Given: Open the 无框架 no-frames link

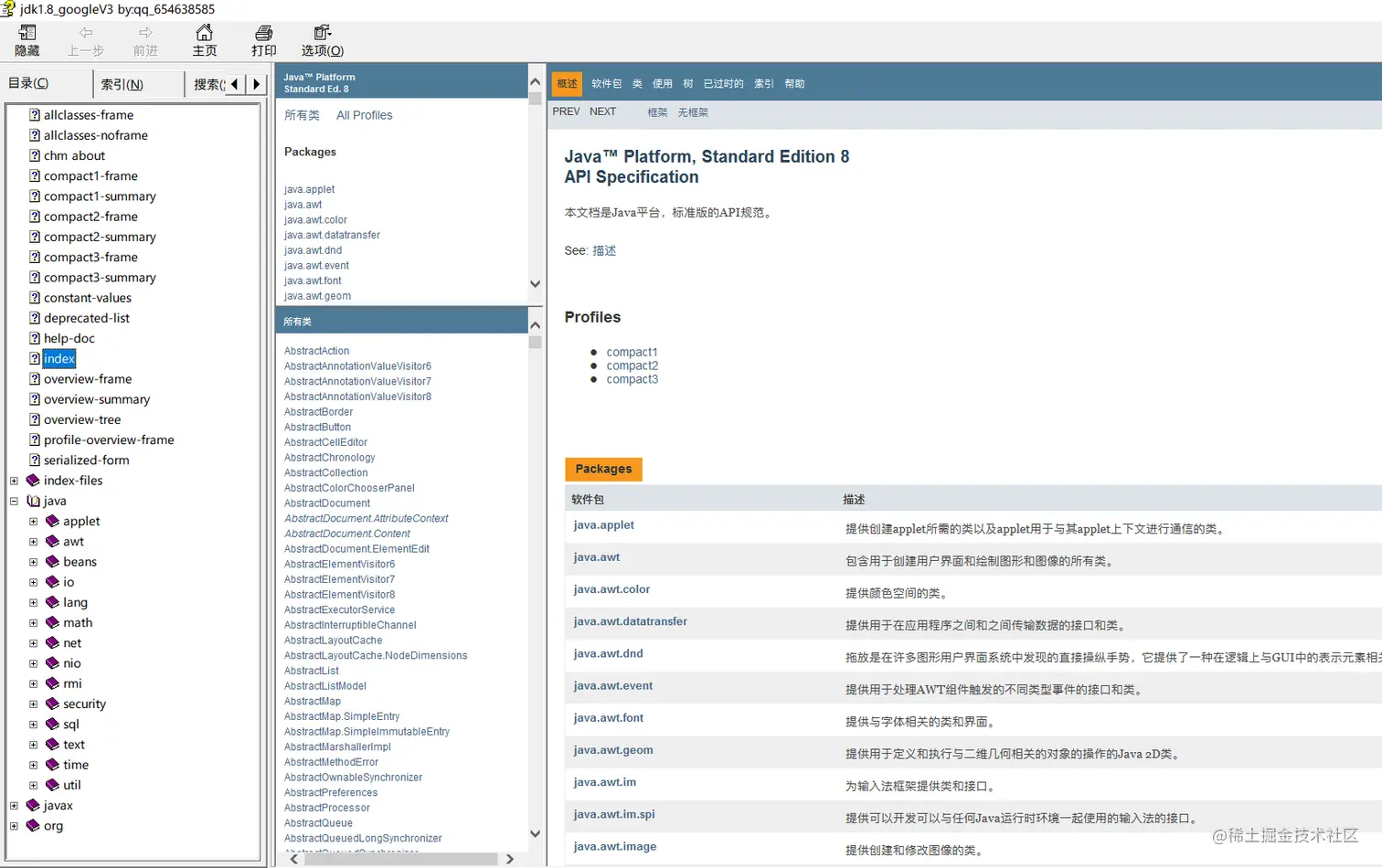Looking at the screenshot, I should click(x=693, y=112).
